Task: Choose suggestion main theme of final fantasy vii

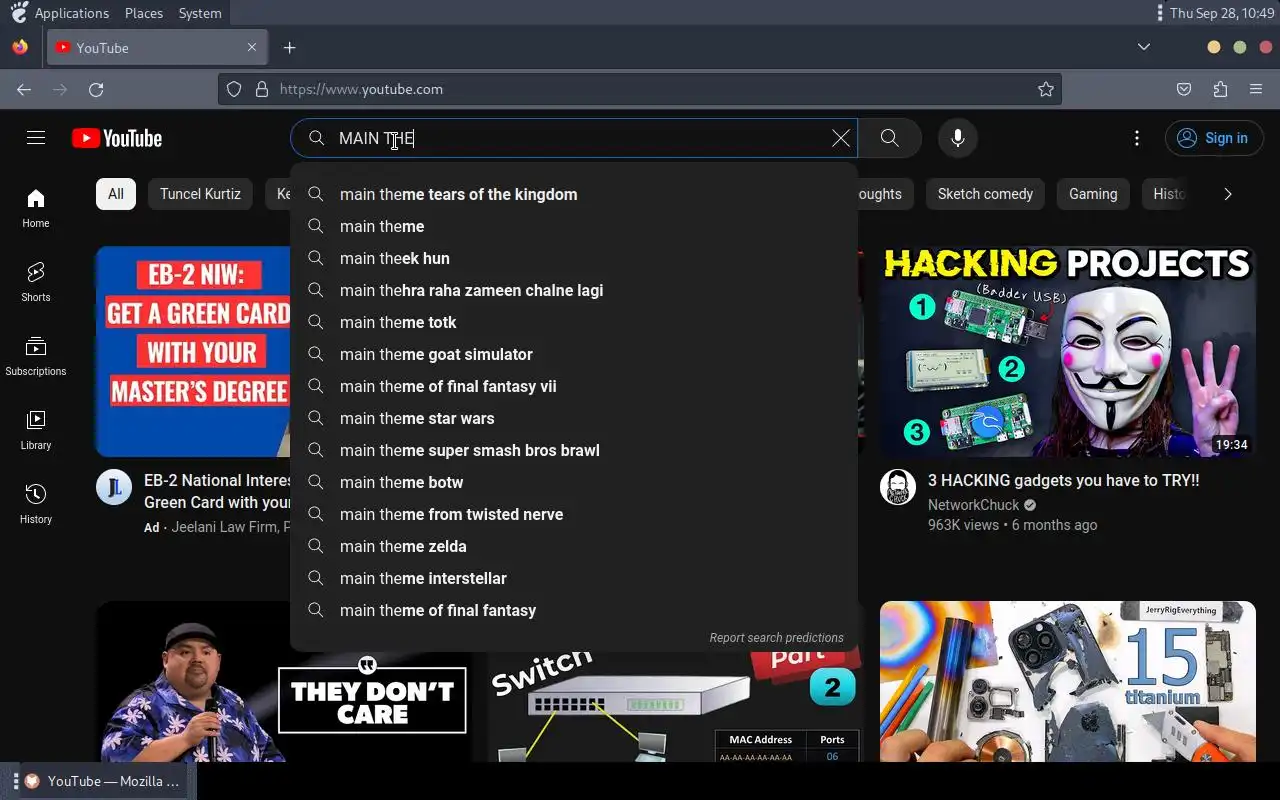Action: click(x=574, y=386)
